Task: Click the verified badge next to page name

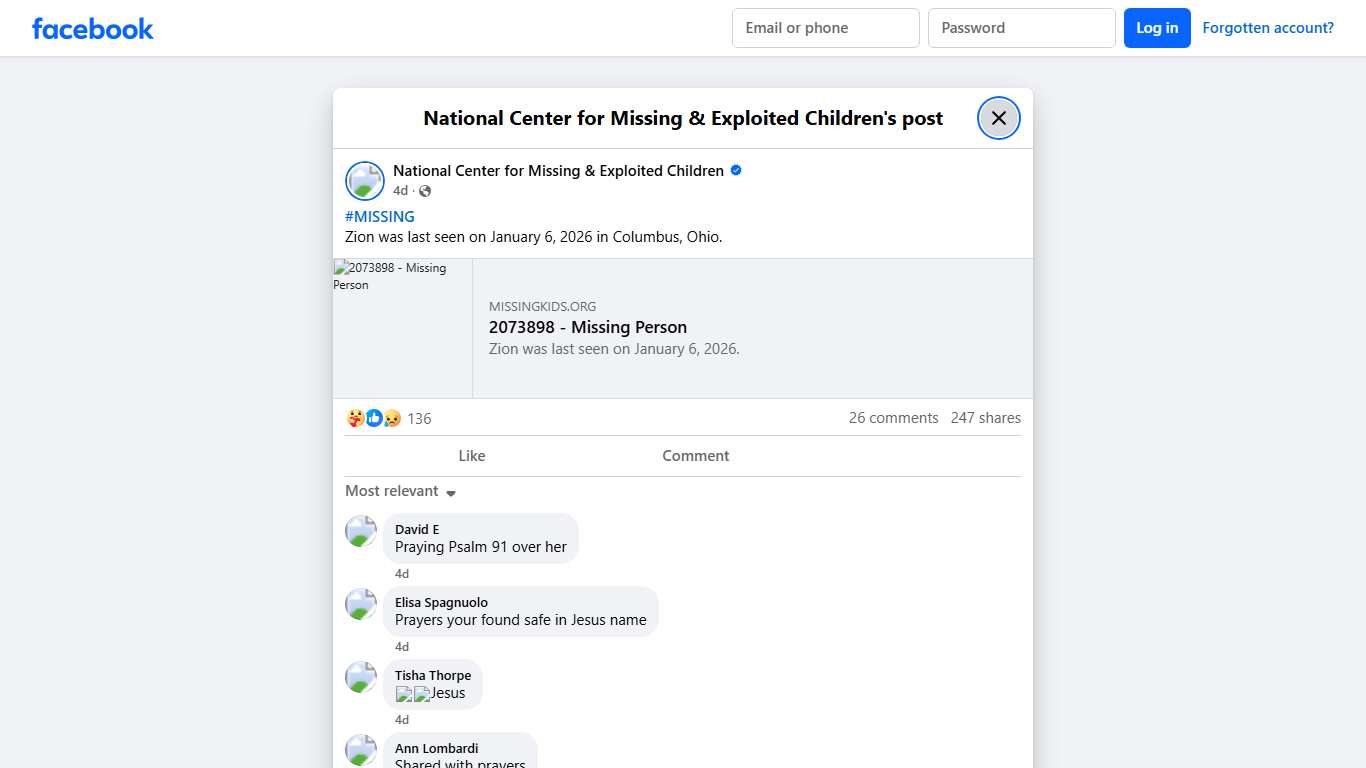Action: 736,171
